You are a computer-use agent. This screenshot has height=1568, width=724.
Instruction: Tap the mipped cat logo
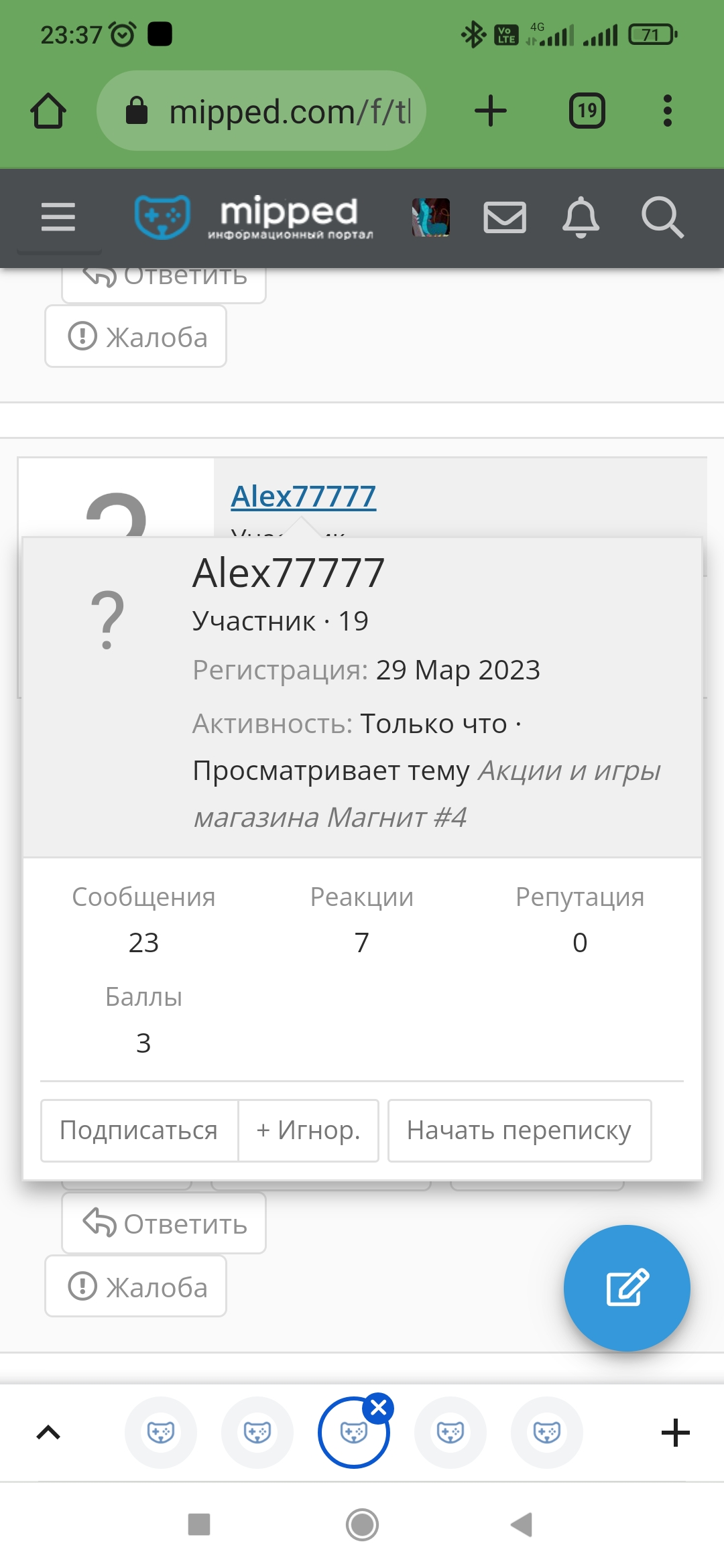pyautogui.click(x=162, y=216)
